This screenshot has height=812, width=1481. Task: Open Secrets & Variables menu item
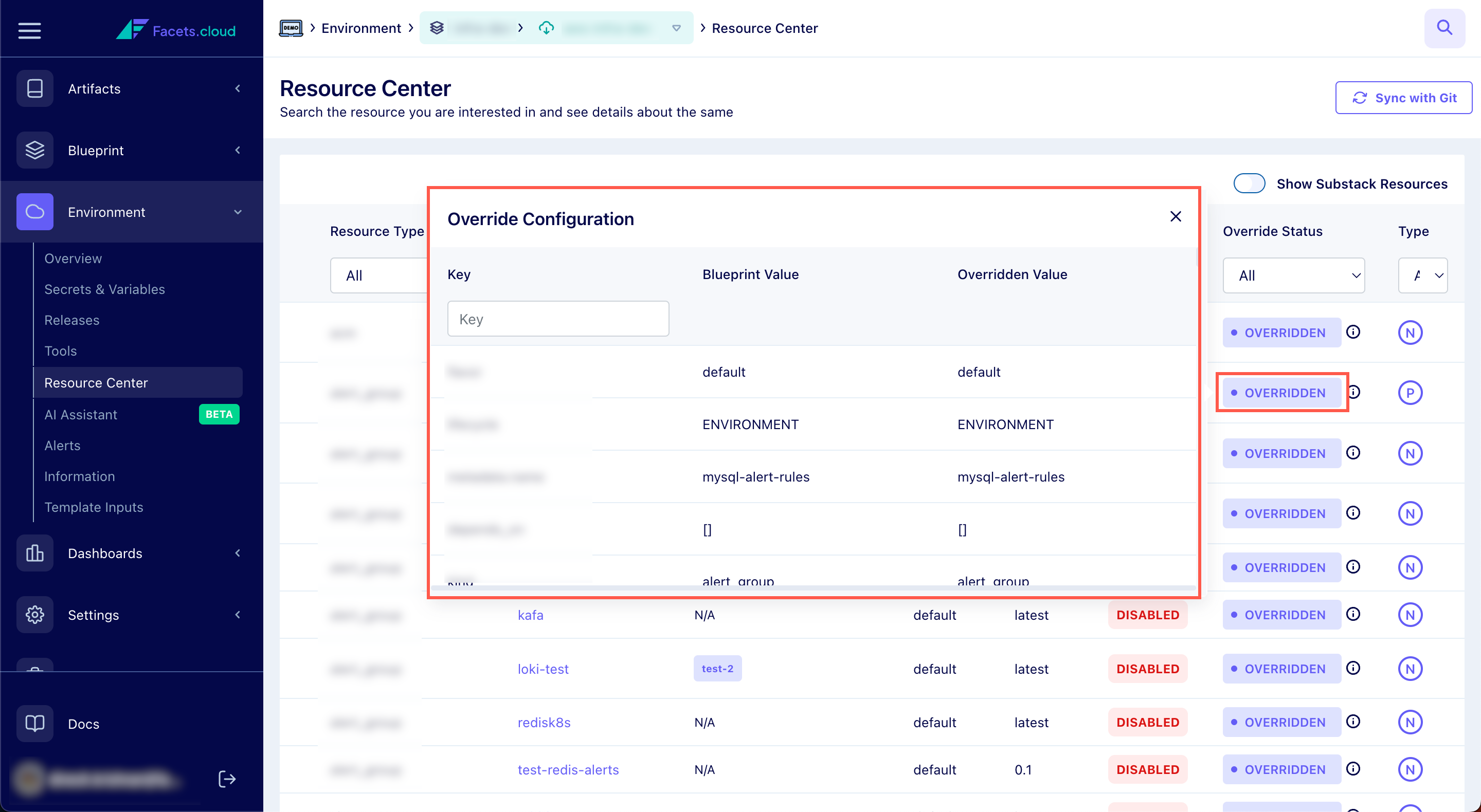(x=104, y=289)
